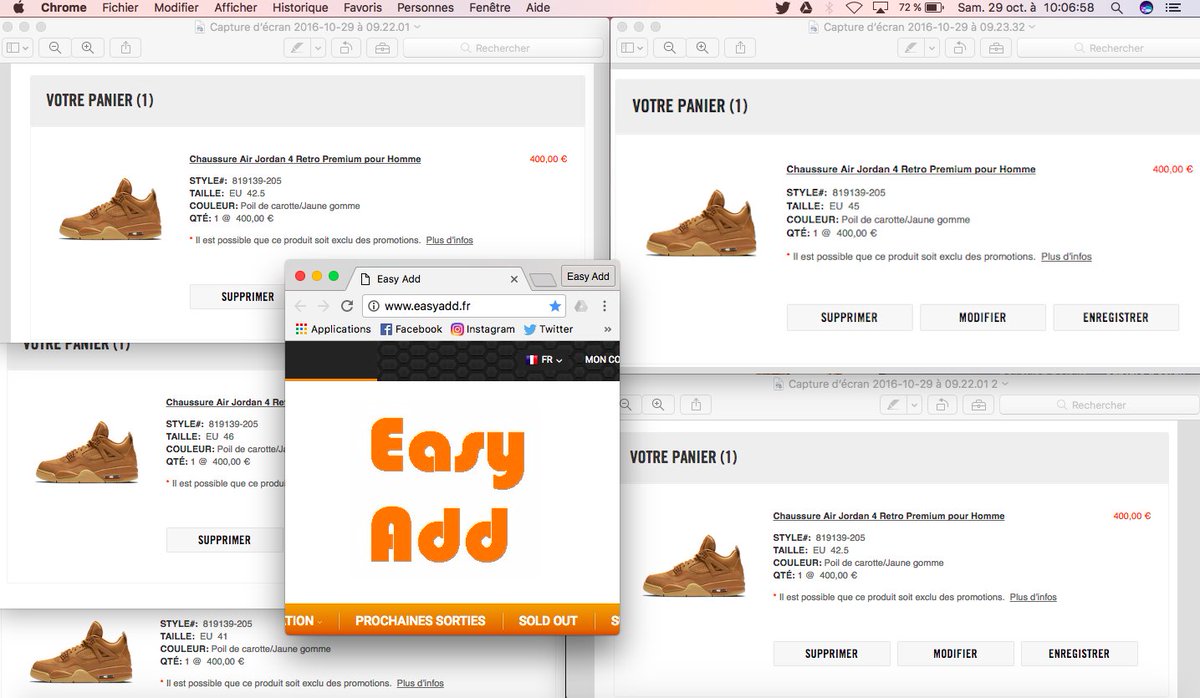Screen dimensions: 1200x698
Task: Go forward in Chrome's navigation history
Action: (x=323, y=306)
